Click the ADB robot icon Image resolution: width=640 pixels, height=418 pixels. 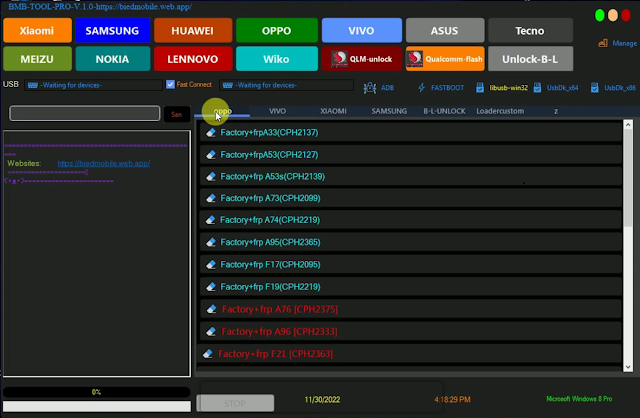pos(370,88)
